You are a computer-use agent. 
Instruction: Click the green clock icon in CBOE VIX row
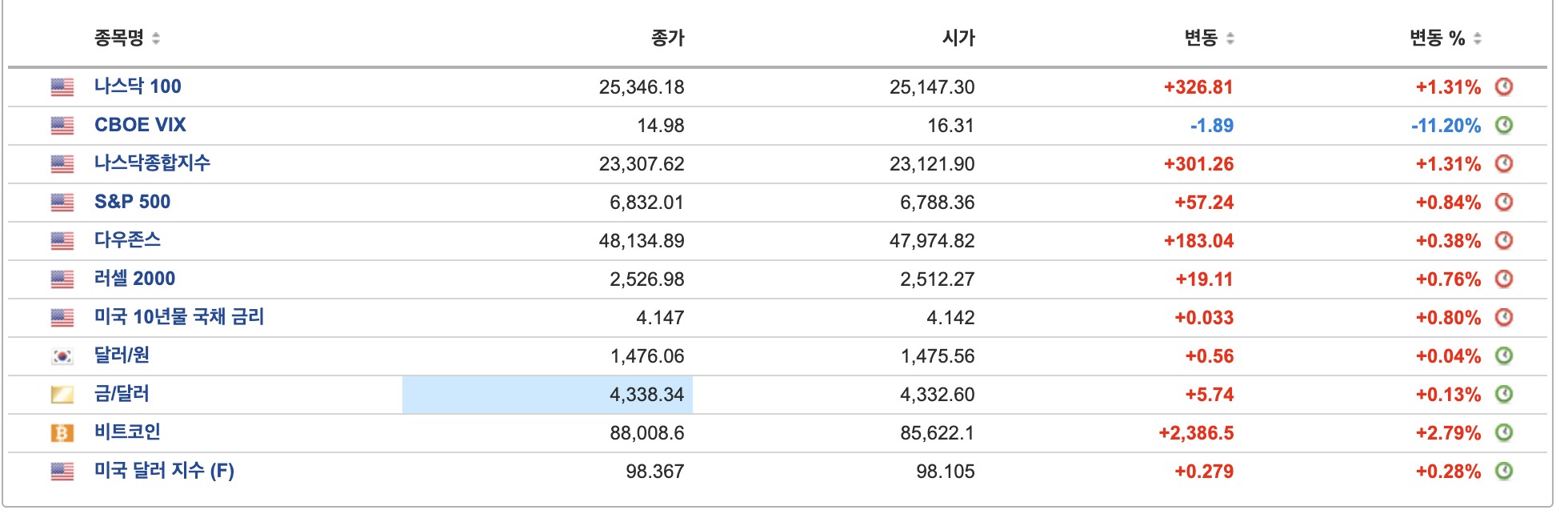[x=1504, y=125]
